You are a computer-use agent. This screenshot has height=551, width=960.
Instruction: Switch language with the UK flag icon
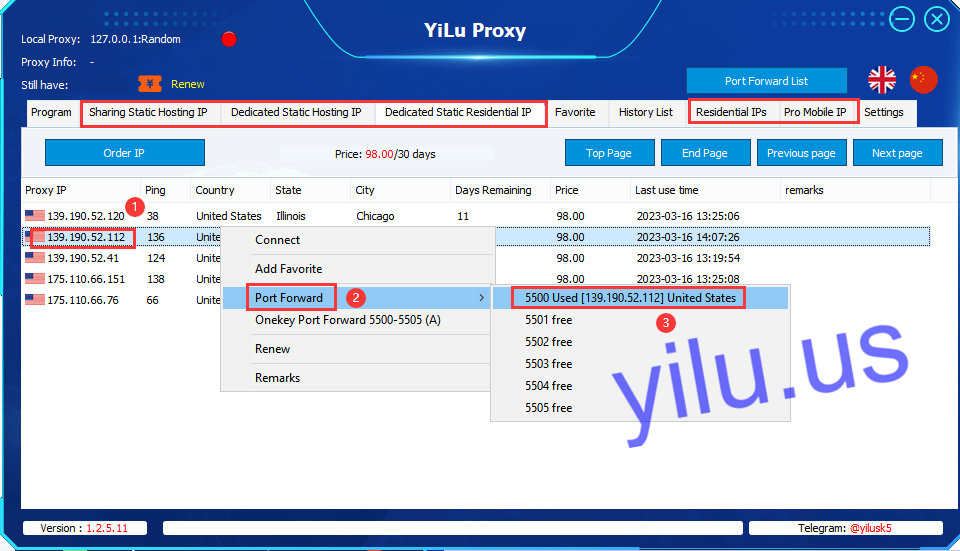click(882, 80)
